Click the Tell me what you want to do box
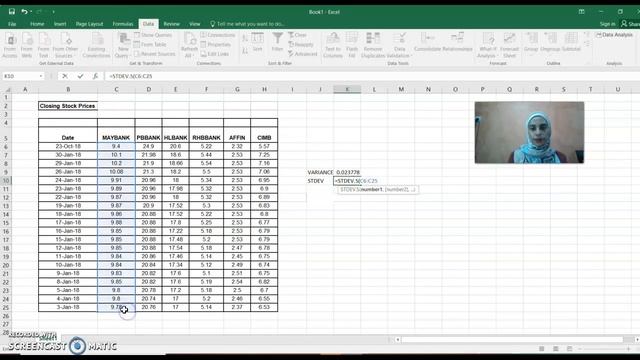This screenshot has height=360, width=640. click(247, 24)
